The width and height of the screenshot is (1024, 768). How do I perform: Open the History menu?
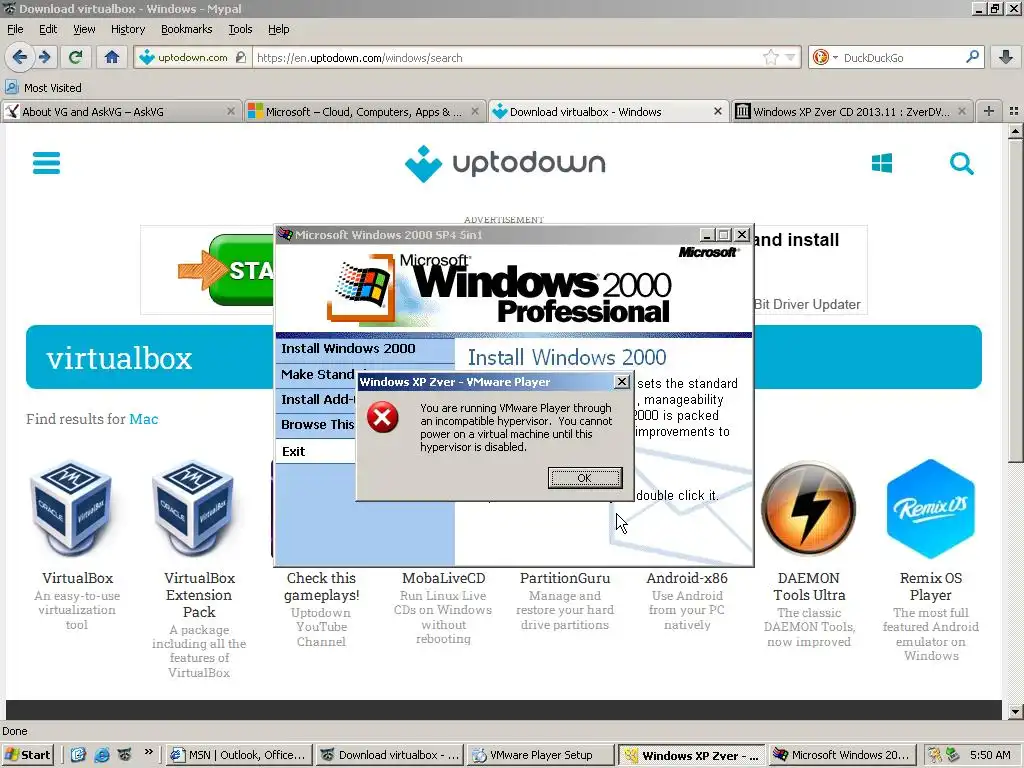[127, 29]
